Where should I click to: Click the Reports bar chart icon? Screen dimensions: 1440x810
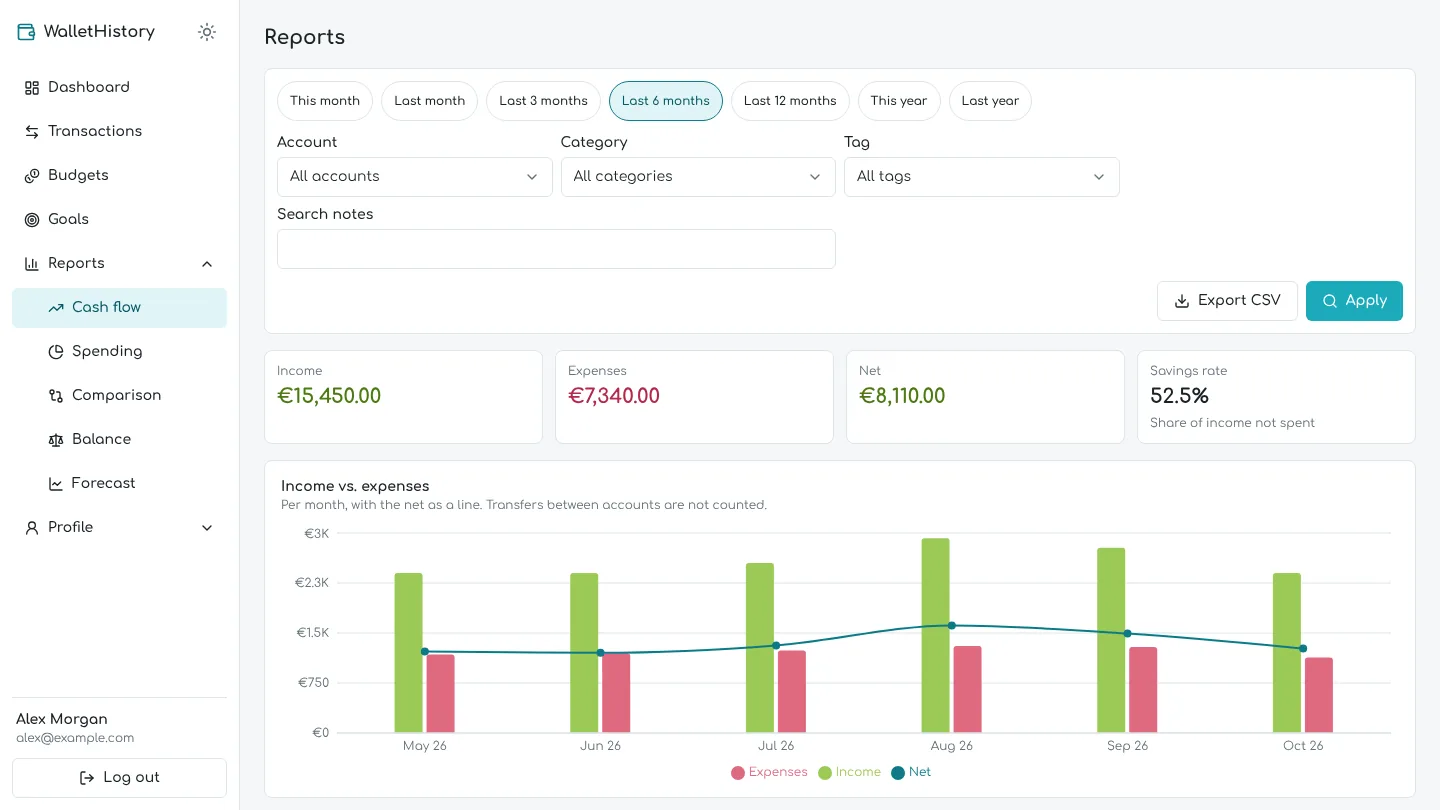click(32, 264)
